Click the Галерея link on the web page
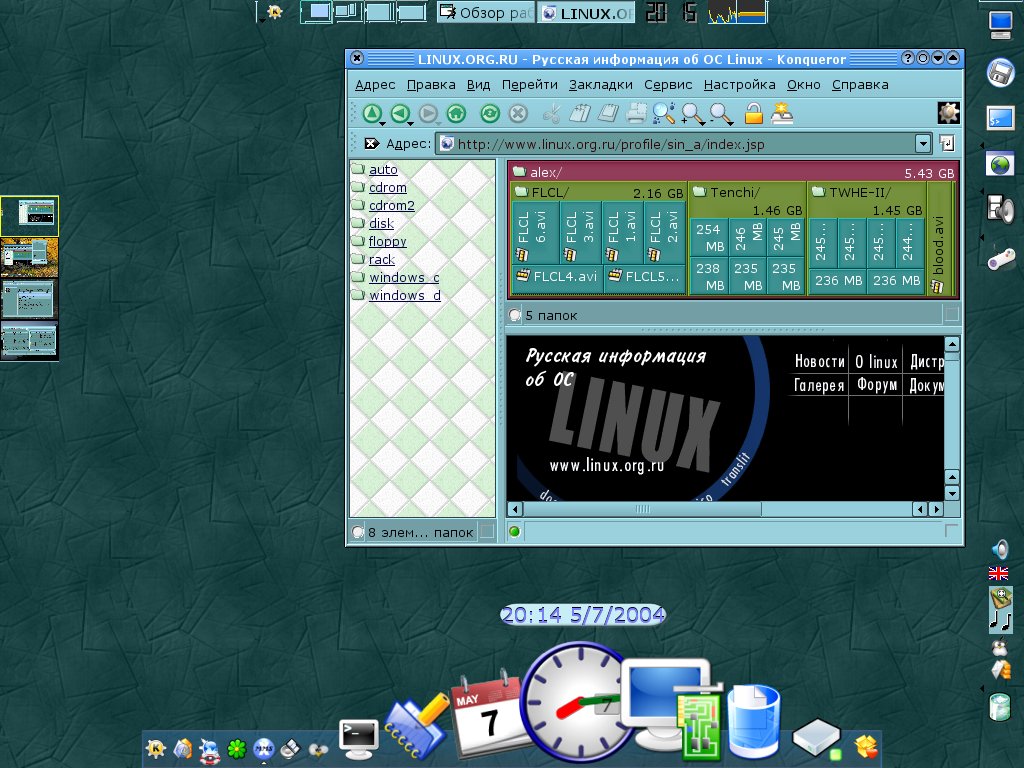 pyautogui.click(x=819, y=385)
